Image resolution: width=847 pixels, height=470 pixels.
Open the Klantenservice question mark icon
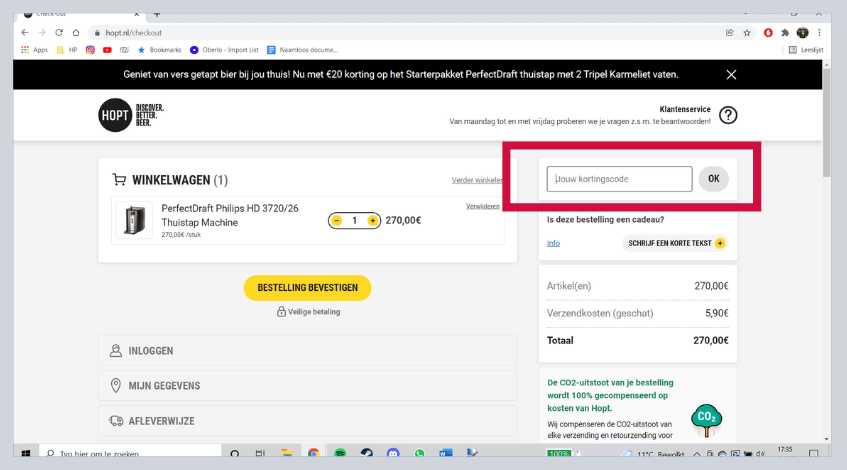(x=728, y=115)
